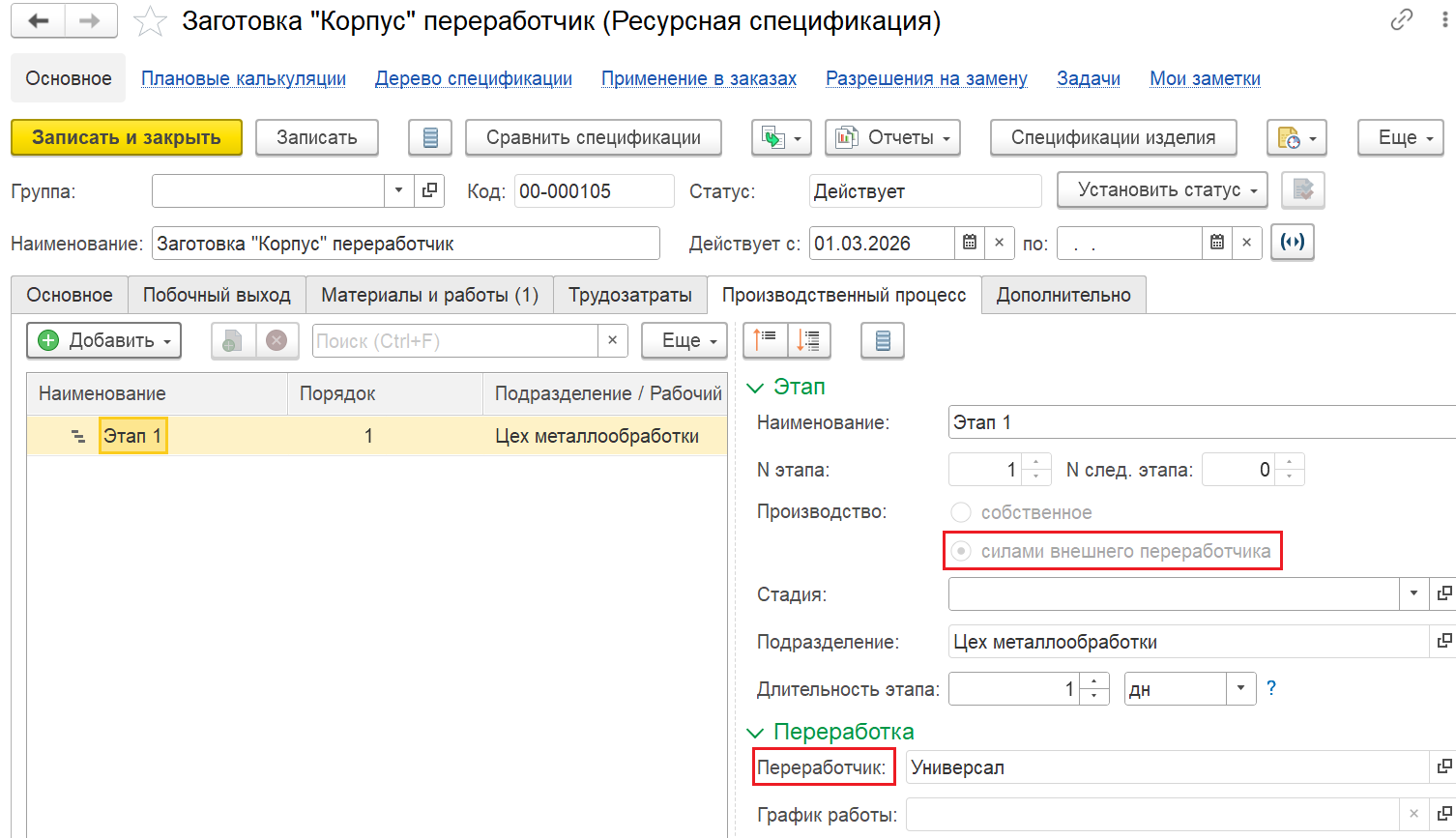Click the delete stage icon with the cross
The image size is (1456, 838).
[277, 340]
